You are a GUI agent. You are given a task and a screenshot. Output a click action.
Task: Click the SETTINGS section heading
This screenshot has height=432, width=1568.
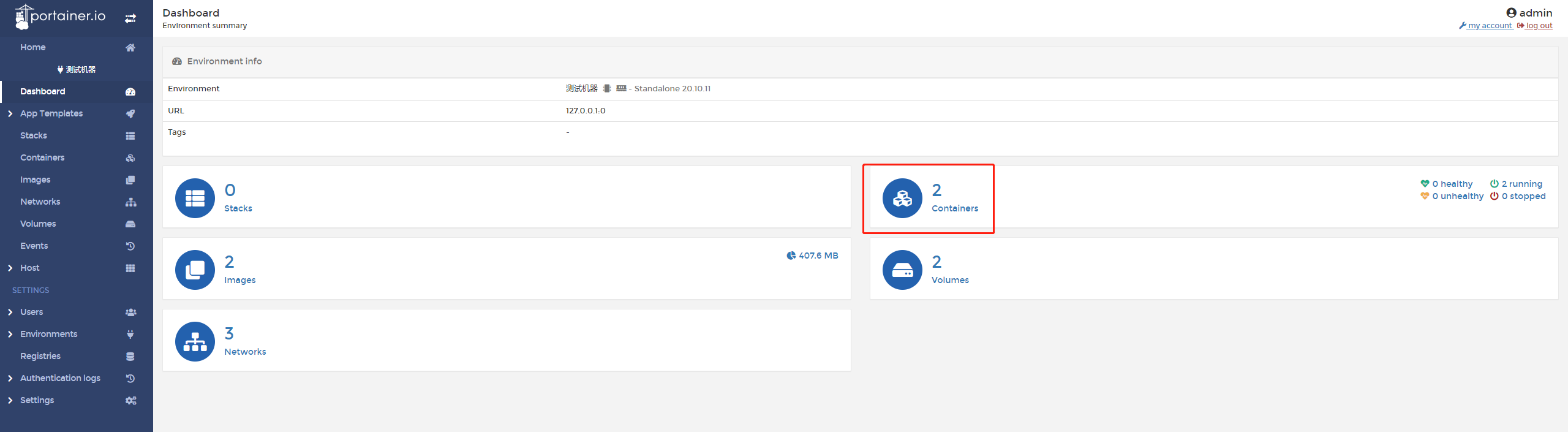pyautogui.click(x=31, y=290)
